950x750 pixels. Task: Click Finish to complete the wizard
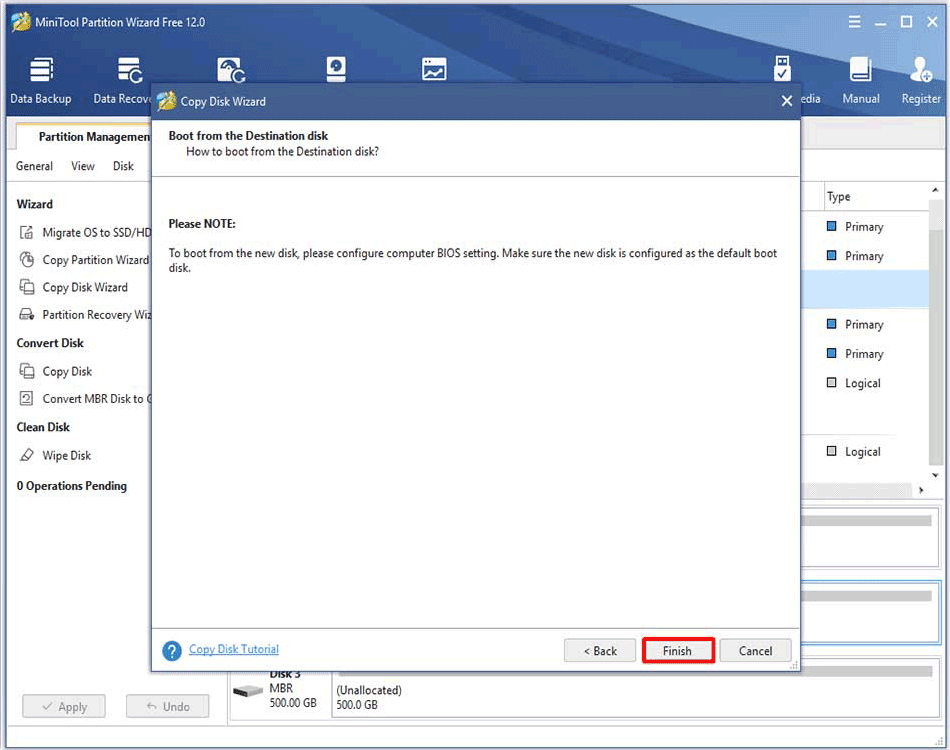coord(678,651)
